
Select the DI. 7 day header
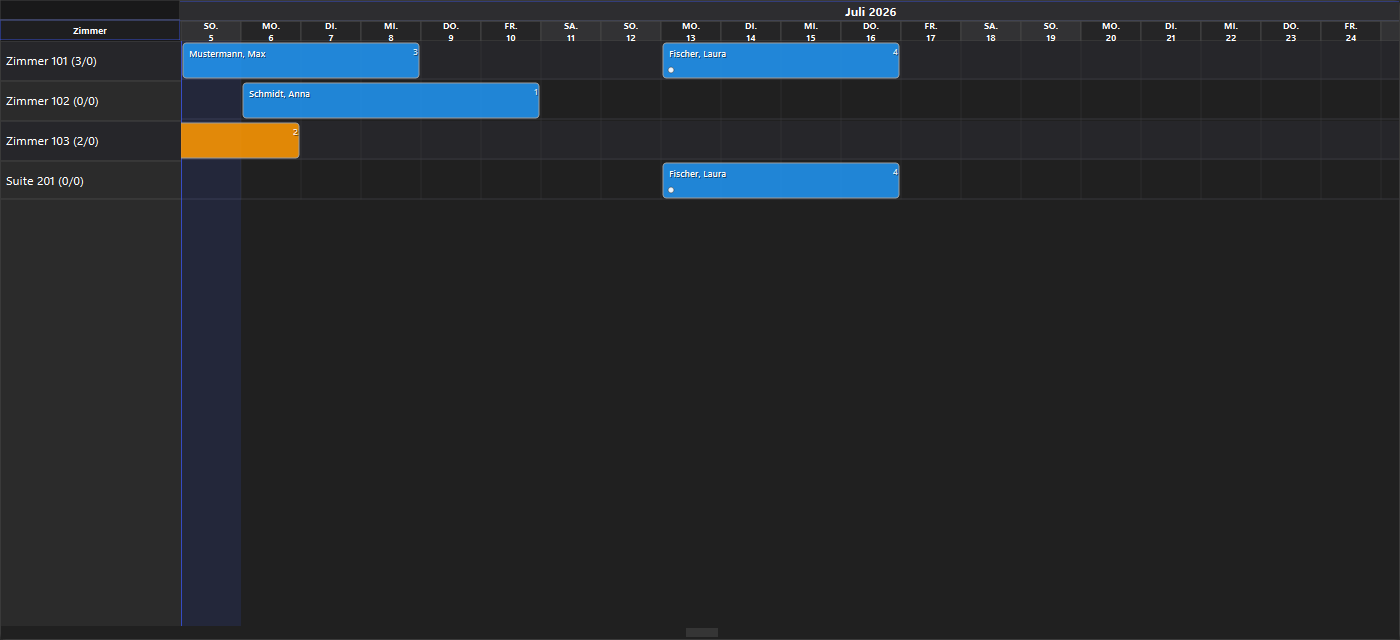pos(331,31)
